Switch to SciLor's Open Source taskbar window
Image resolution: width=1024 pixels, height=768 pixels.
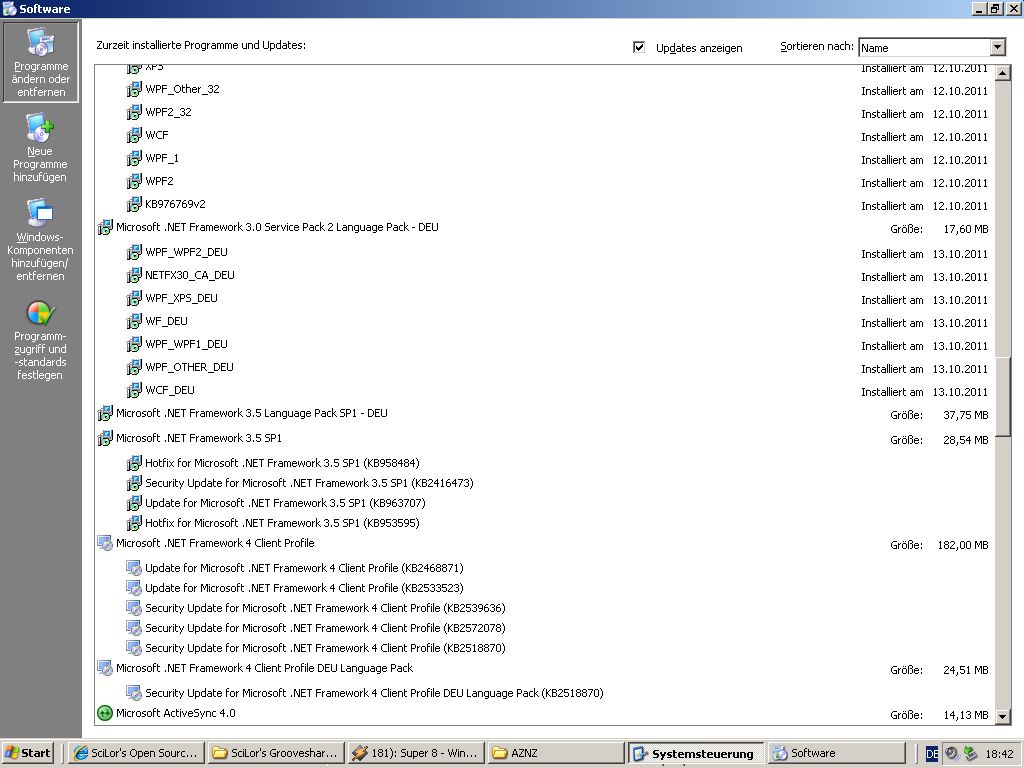pyautogui.click(x=136, y=753)
